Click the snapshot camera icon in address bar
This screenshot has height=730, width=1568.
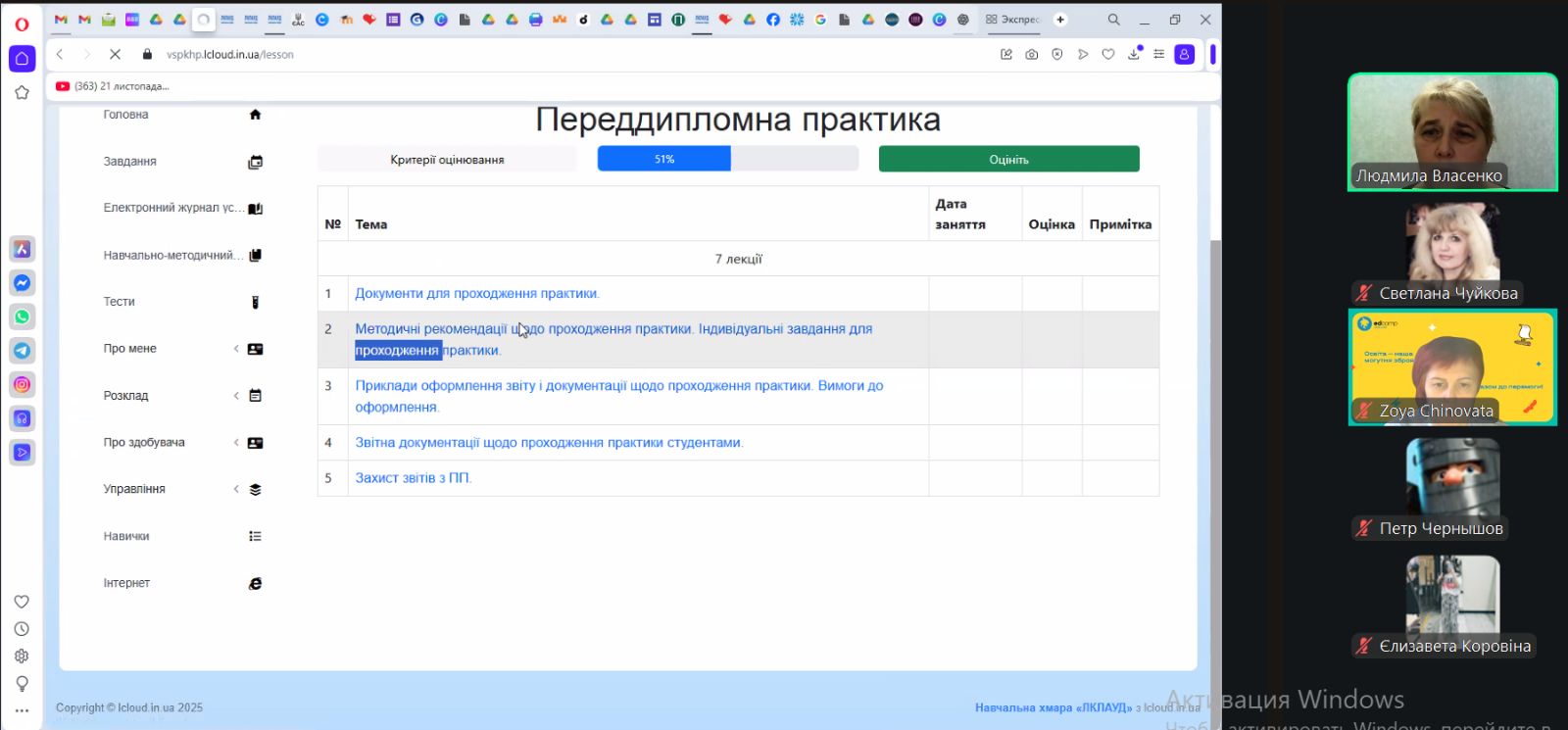pos(1032,55)
